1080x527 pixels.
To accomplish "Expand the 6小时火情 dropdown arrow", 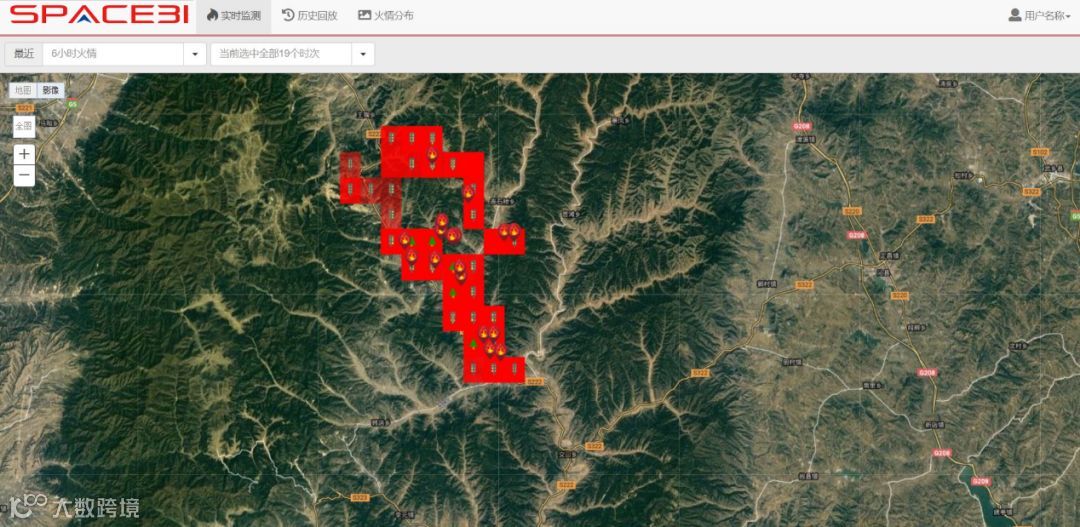I will [x=194, y=54].
